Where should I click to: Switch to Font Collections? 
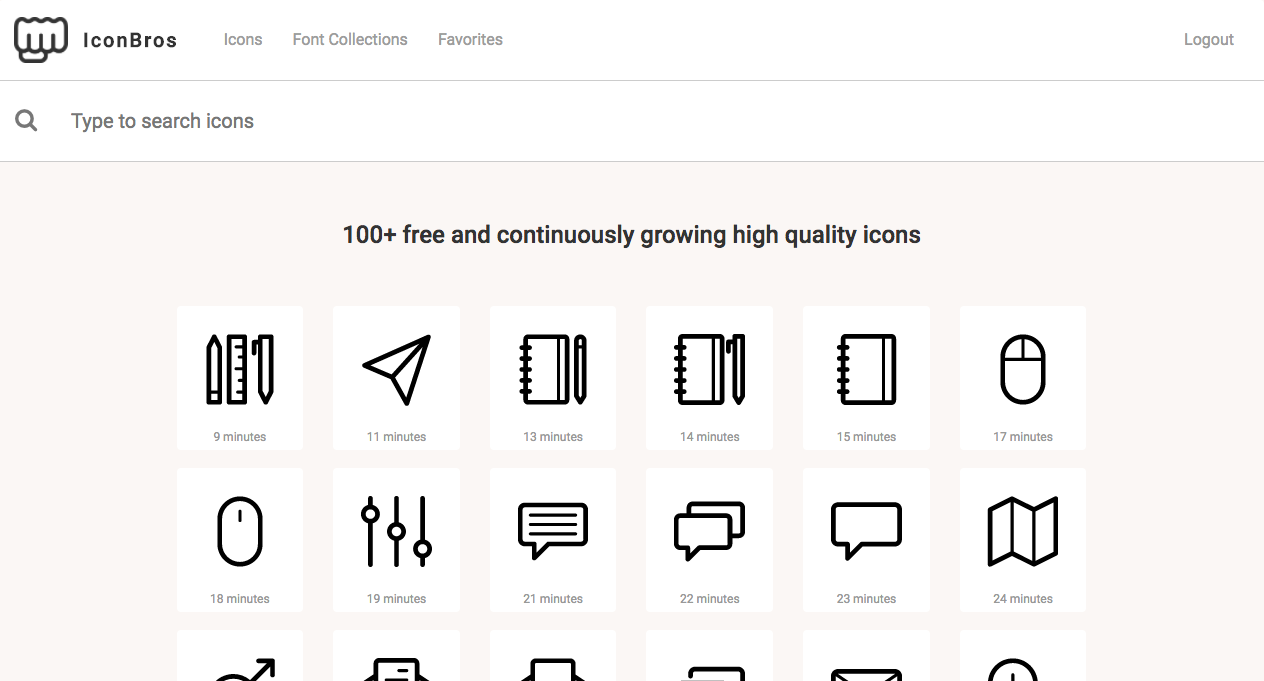pos(350,39)
